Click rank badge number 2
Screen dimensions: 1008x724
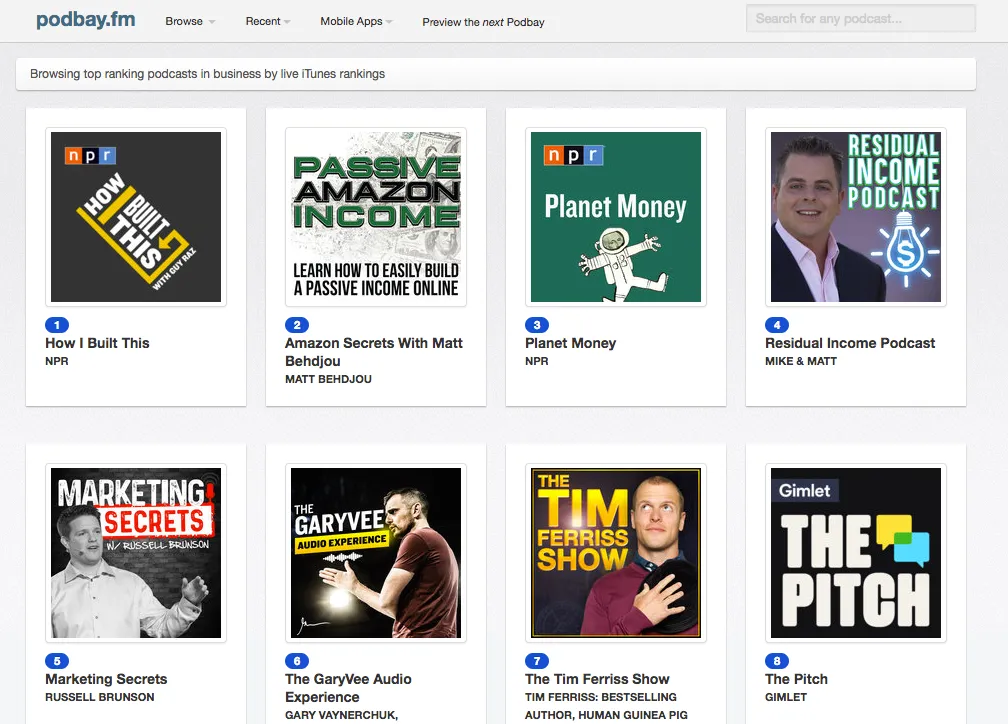click(297, 325)
